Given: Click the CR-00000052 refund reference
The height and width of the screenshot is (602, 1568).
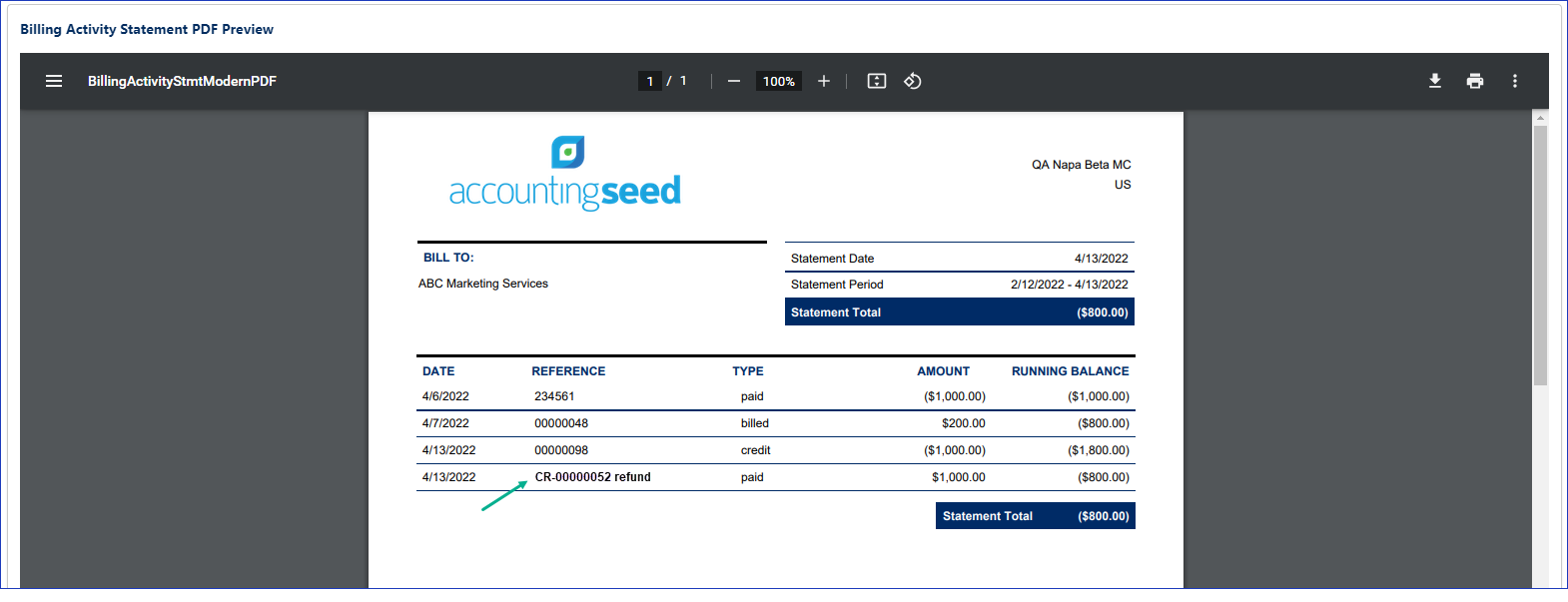Looking at the screenshot, I should [592, 477].
